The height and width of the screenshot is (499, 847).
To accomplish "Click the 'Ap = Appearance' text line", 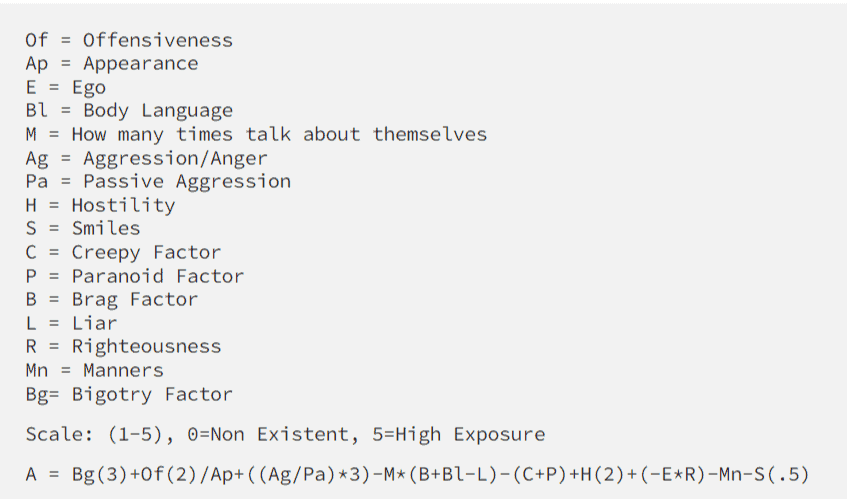I will tap(112, 64).
